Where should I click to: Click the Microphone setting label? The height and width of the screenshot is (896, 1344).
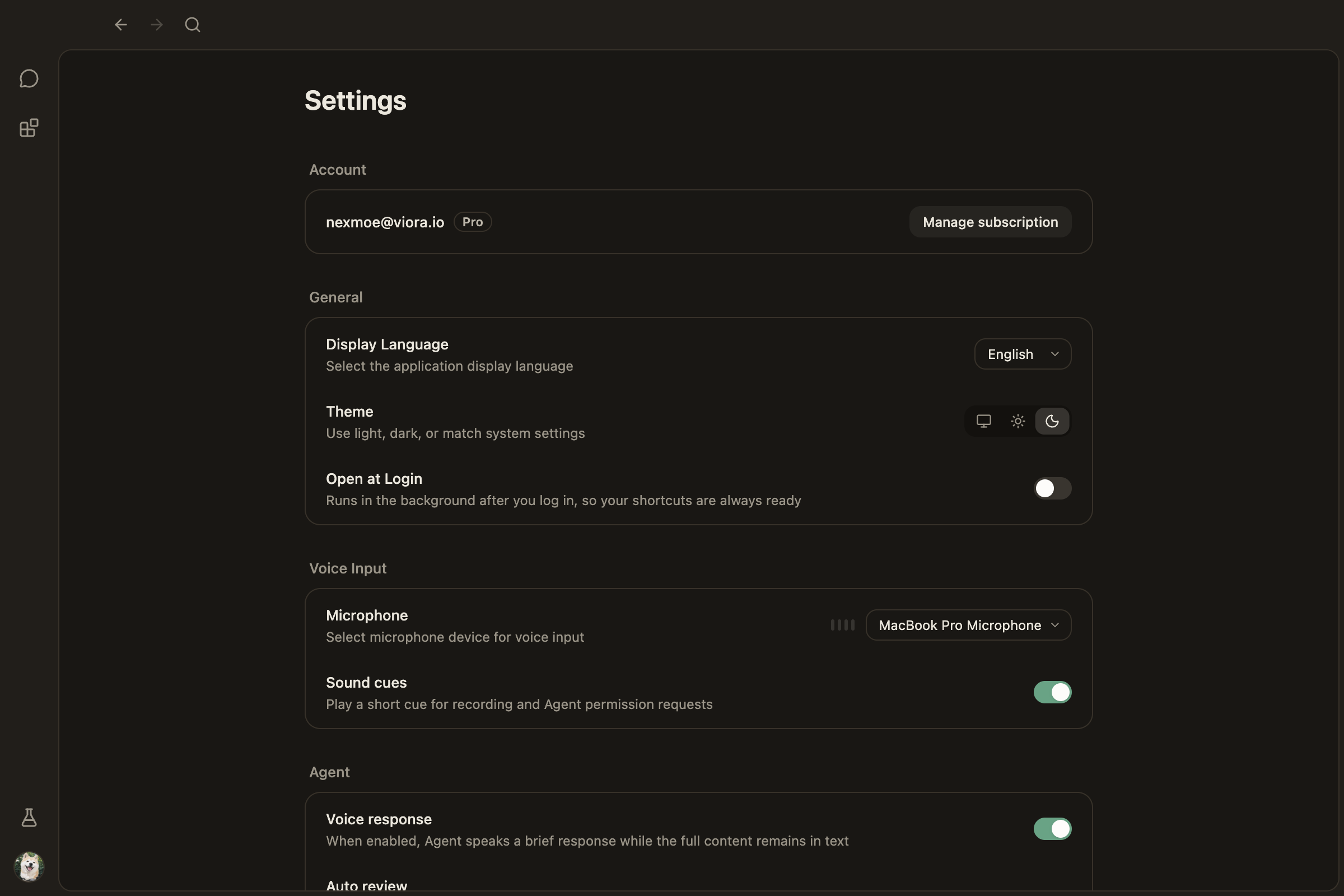coord(367,615)
